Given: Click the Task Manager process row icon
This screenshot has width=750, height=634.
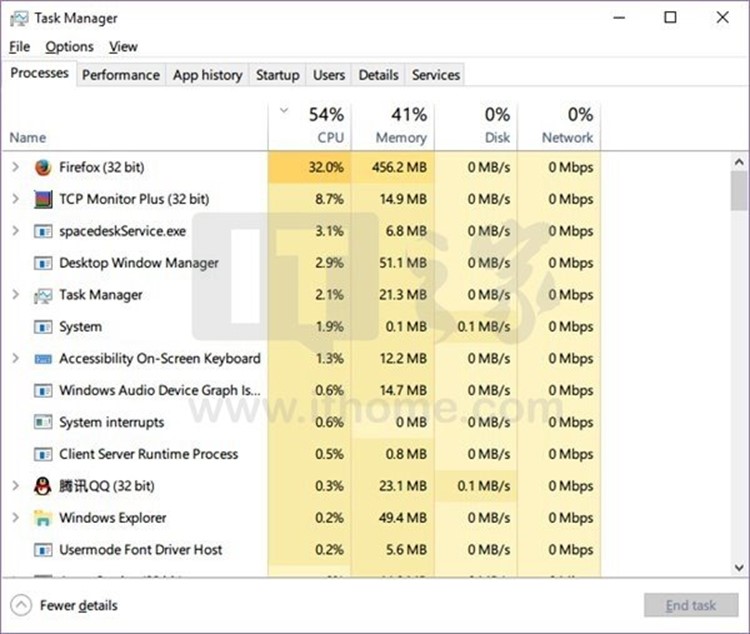Looking at the screenshot, I should (x=43, y=295).
